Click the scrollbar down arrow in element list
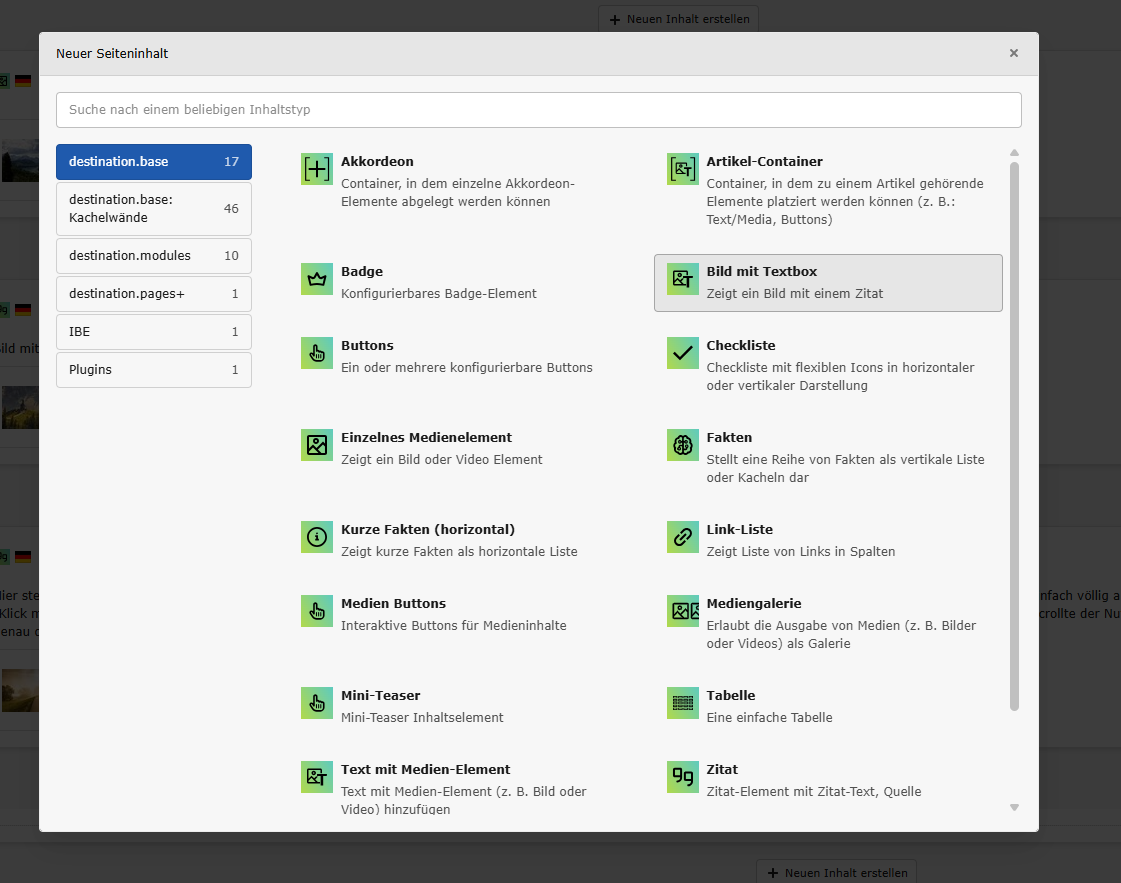Viewport: 1121px width, 883px height. 1014,807
